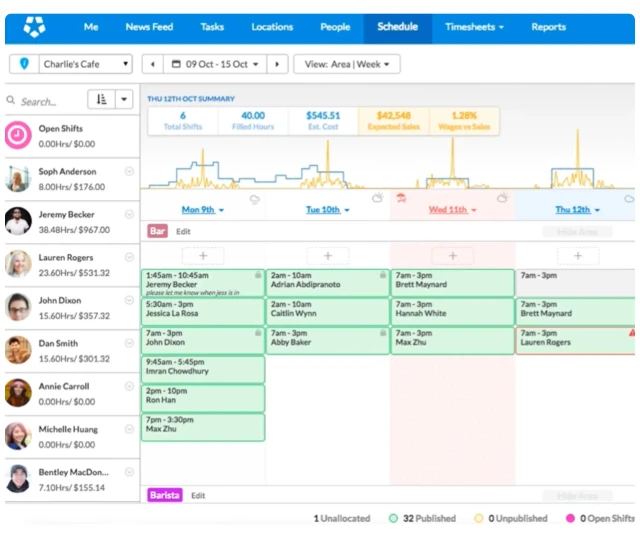Switch to the People tab
The height and width of the screenshot is (538, 640).
click(335, 27)
